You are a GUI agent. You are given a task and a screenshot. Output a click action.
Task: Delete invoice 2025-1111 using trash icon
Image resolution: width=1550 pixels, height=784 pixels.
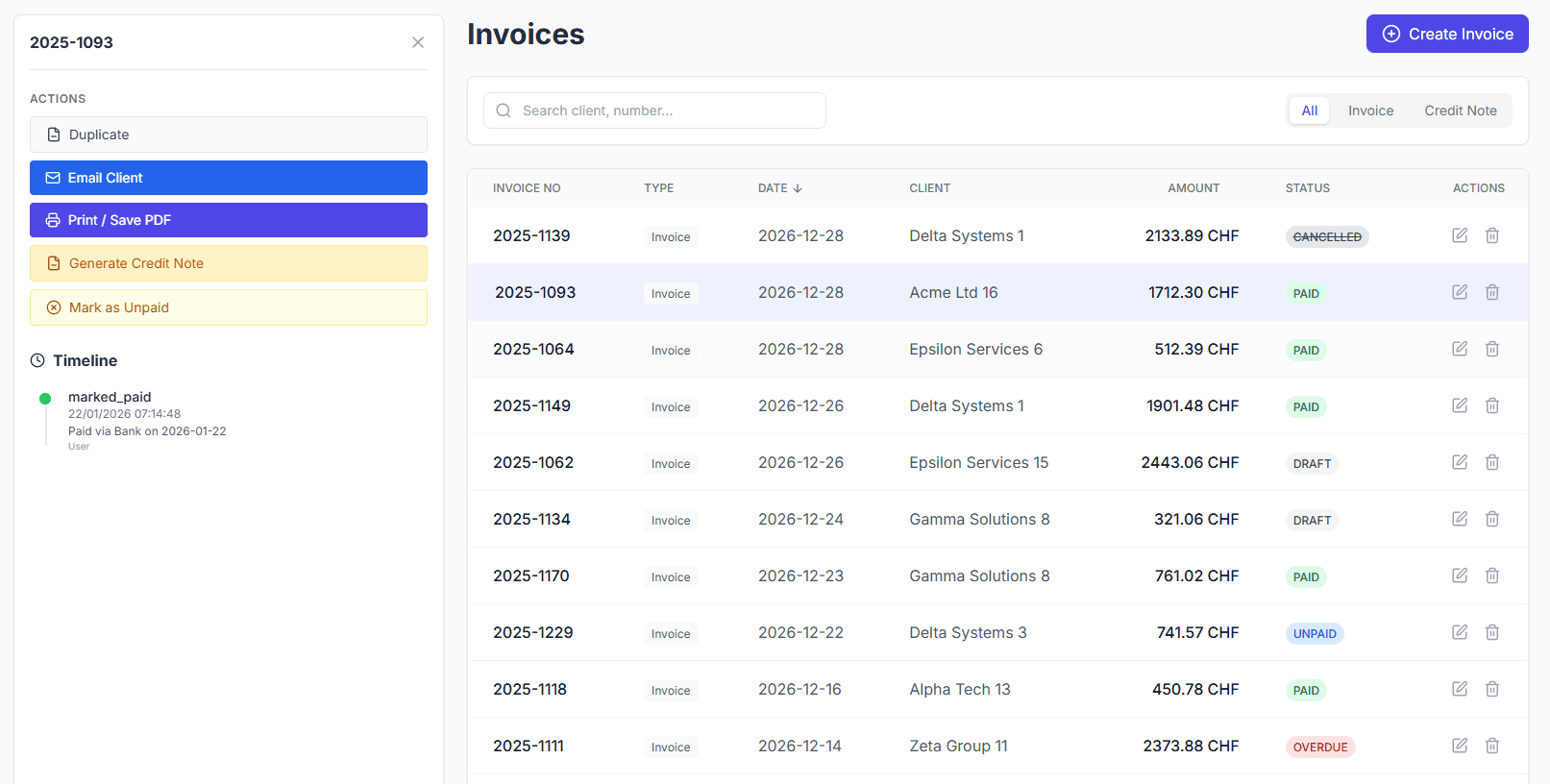pos(1492,746)
